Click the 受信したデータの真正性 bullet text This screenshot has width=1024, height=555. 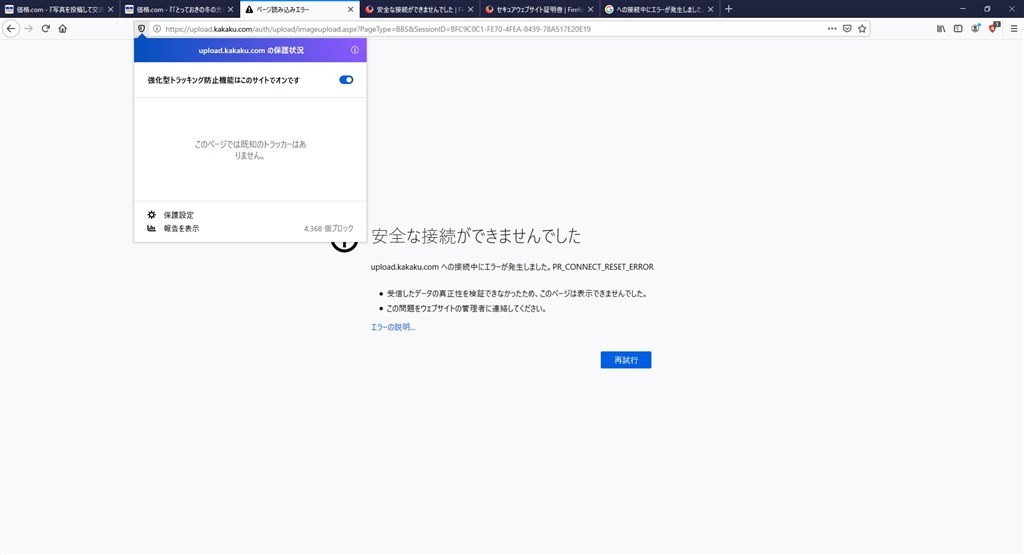point(517,294)
